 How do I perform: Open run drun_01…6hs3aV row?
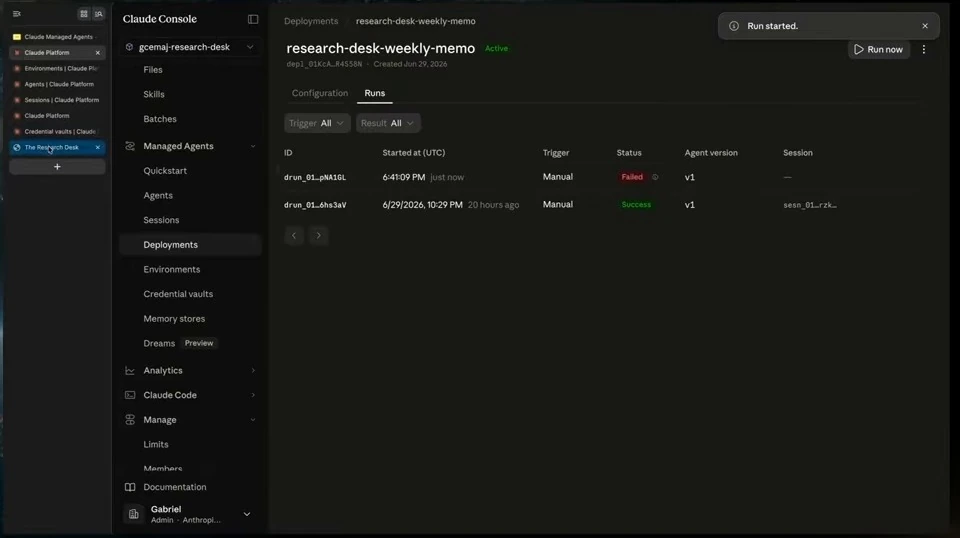(x=602, y=204)
